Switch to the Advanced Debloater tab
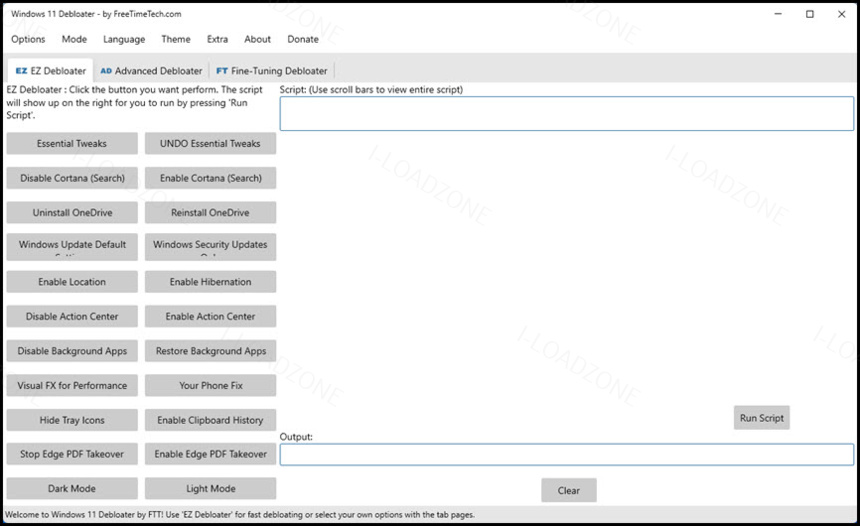The image size is (860, 526). tap(151, 71)
